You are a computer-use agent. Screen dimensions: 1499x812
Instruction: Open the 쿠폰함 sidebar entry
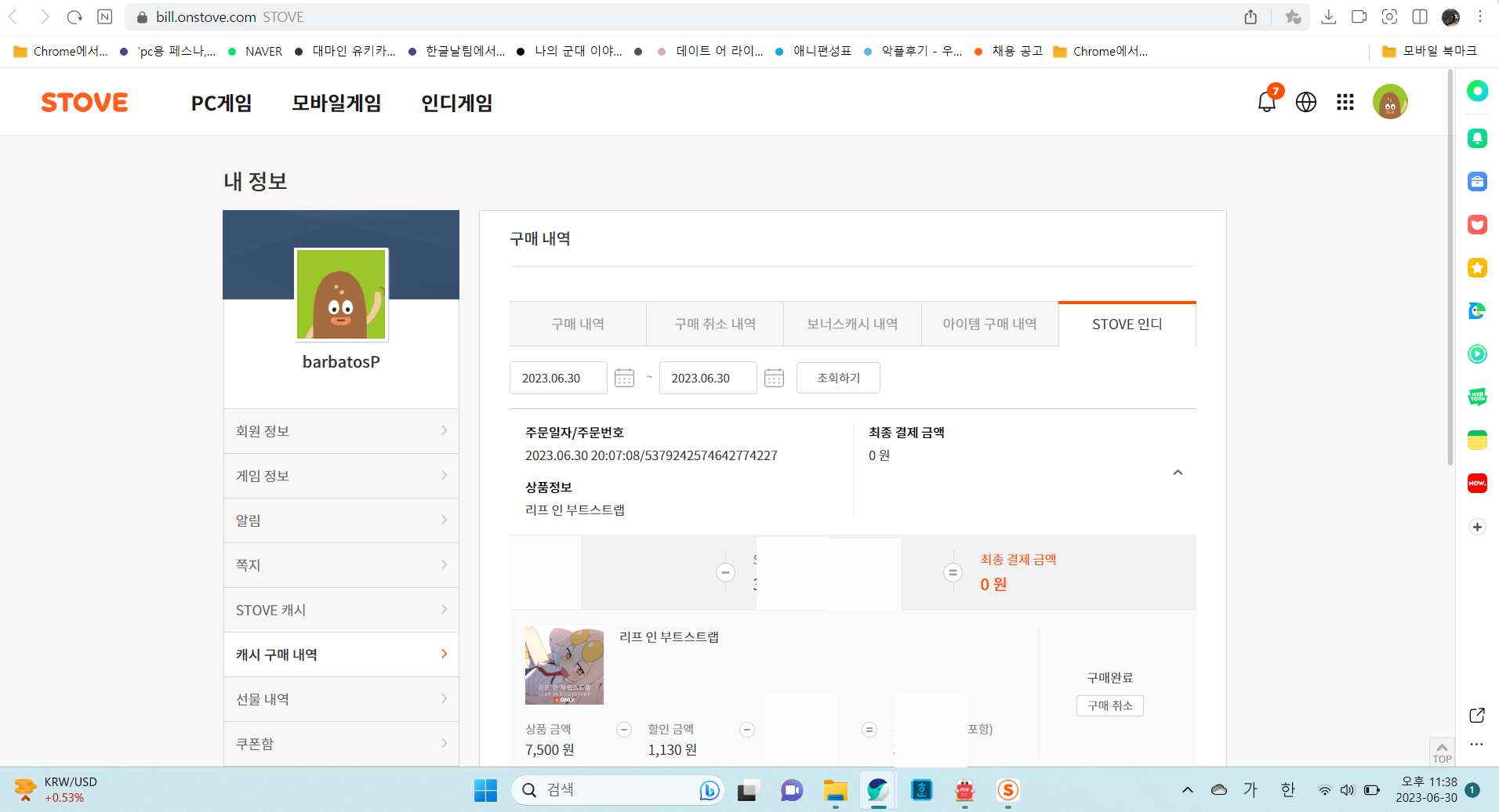point(341,744)
